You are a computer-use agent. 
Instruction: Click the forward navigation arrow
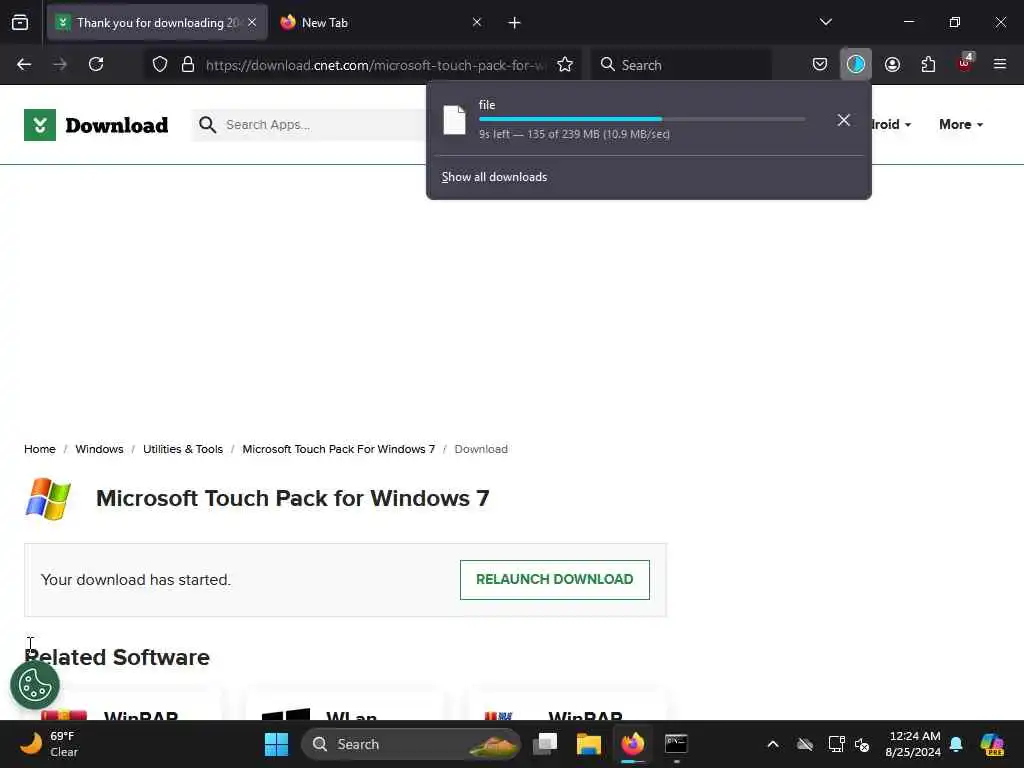point(60,64)
